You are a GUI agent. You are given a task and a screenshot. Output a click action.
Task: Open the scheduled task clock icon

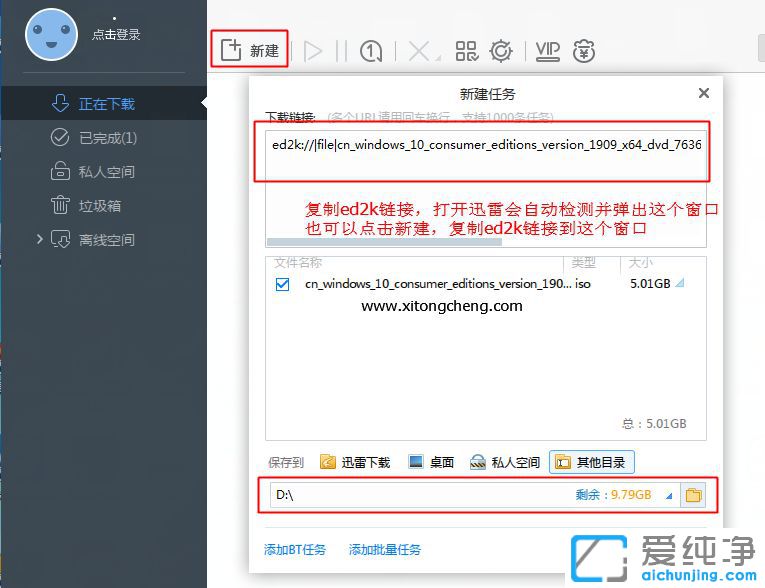coord(371,51)
